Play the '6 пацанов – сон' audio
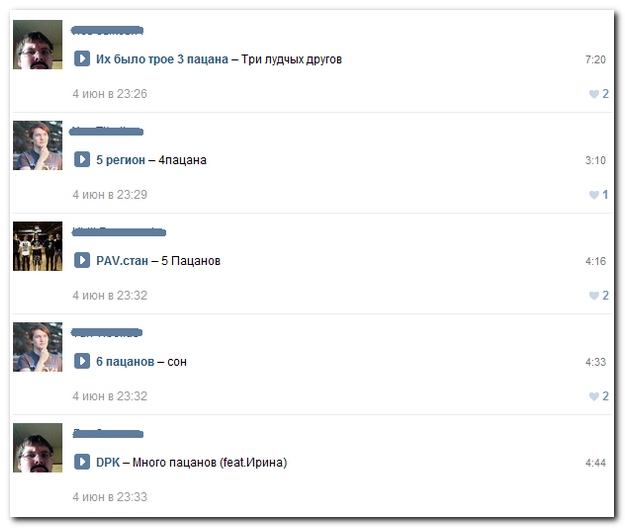The image size is (625, 528). pos(82,361)
